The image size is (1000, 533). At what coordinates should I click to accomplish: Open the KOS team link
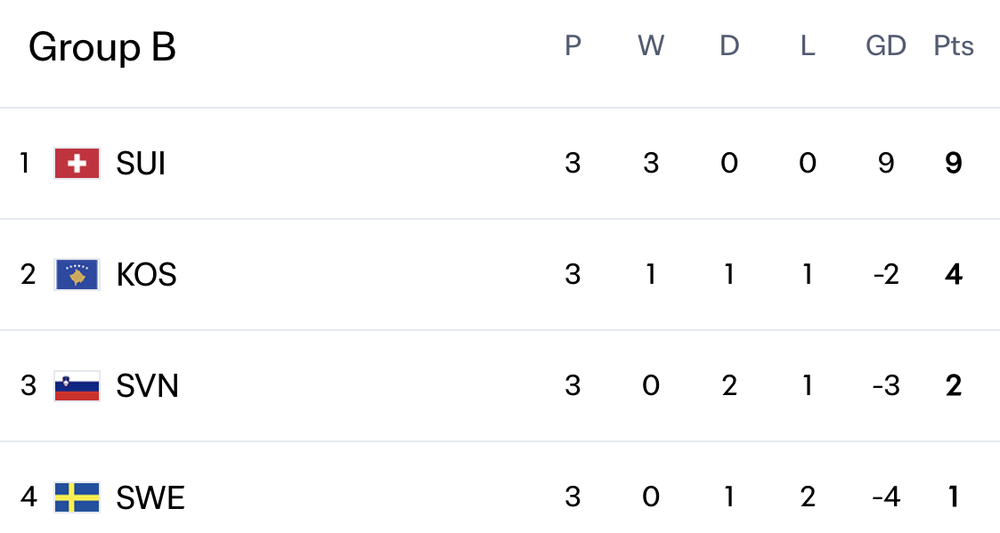pos(146,274)
